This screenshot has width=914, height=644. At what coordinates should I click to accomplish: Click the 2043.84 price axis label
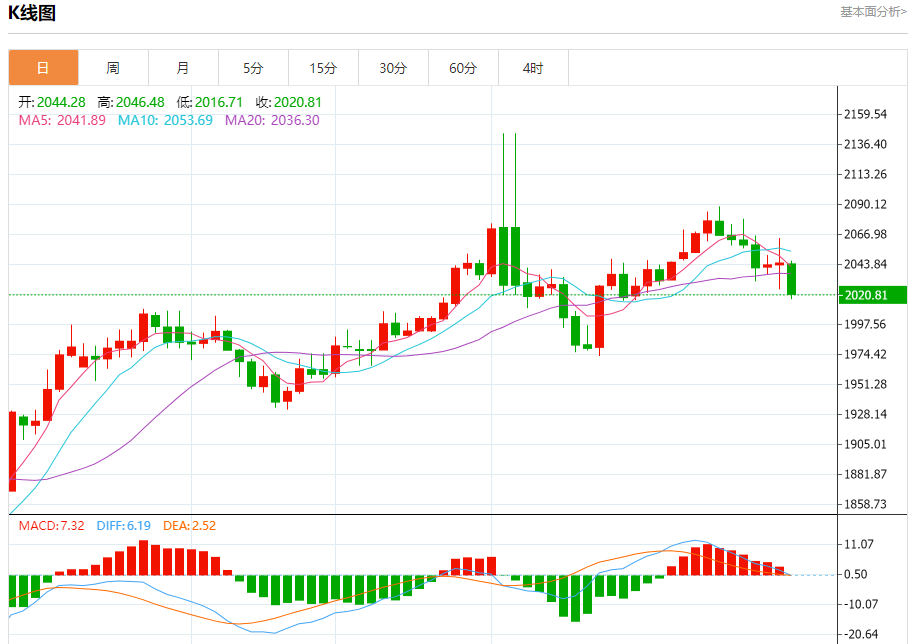pos(866,264)
